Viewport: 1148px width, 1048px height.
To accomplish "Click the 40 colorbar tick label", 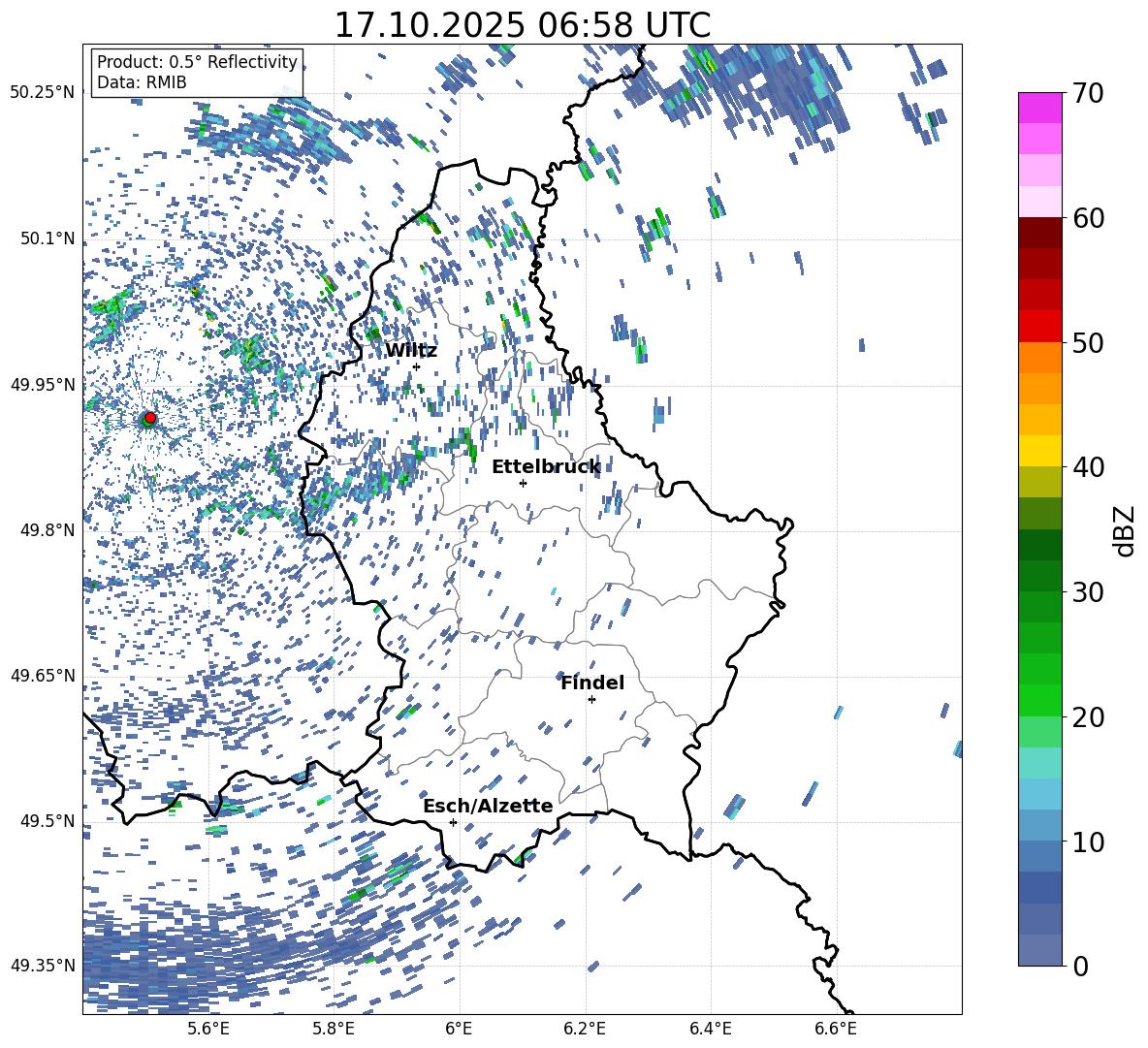I will (x=1089, y=467).
